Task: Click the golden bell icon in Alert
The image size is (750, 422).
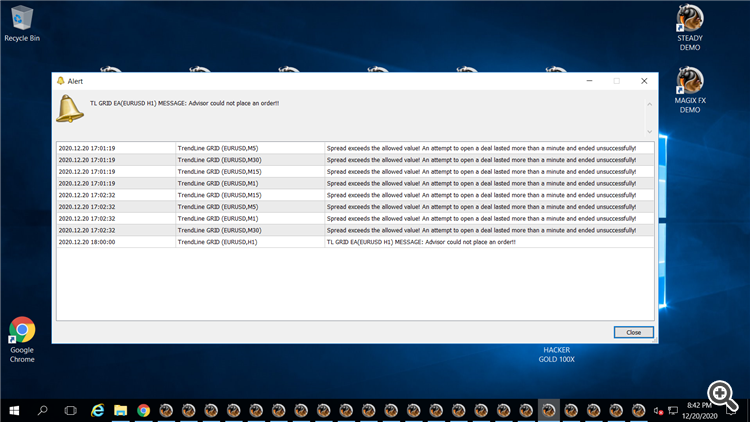Action: pos(70,109)
